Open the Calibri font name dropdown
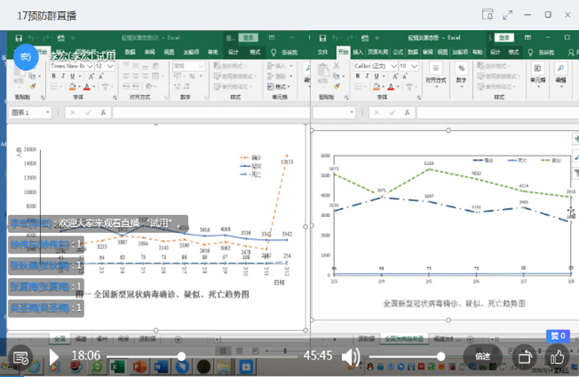579x377 pixels. click(394, 66)
